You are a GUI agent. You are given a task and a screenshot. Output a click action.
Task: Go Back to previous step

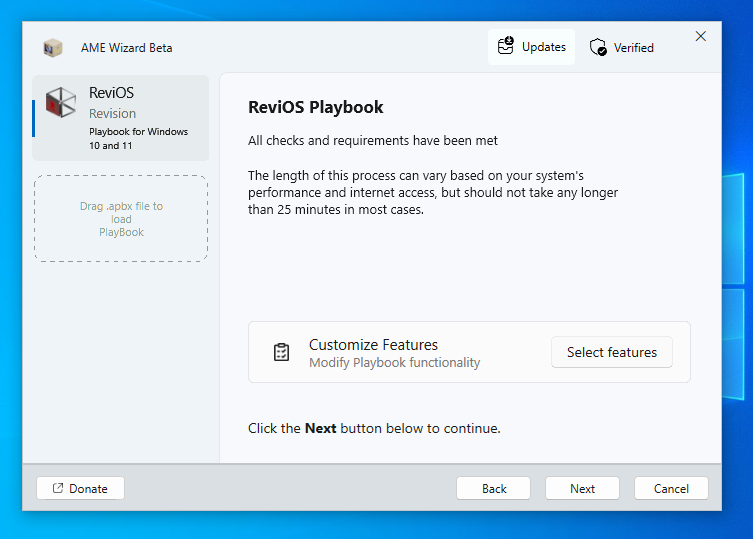pyautogui.click(x=494, y=489)
